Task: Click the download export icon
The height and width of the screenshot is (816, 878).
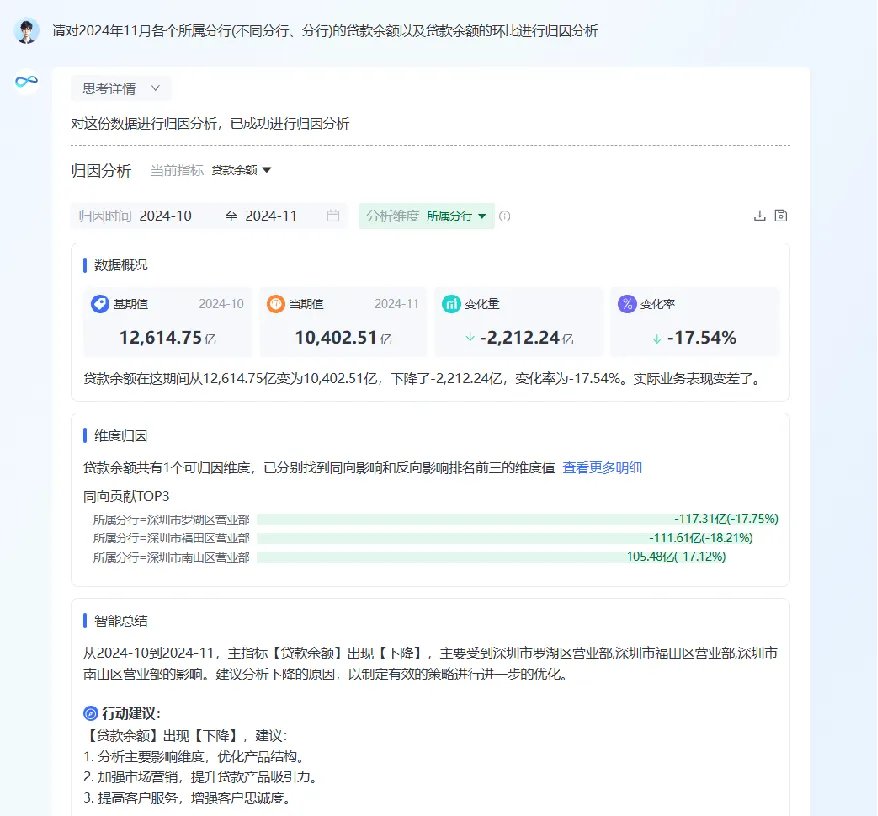Action: 759,216
